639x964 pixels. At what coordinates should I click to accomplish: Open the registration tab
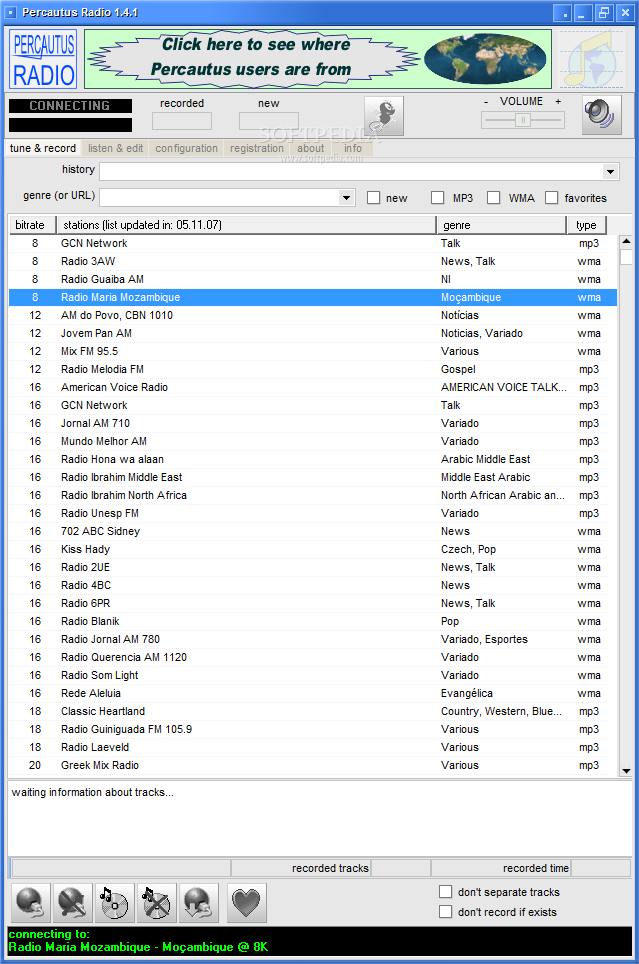tap(256, 148)
